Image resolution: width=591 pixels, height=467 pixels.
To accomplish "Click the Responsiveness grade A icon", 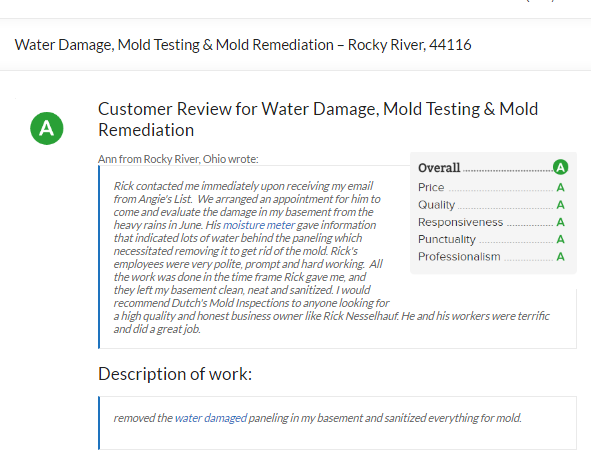I will (560, 222).
